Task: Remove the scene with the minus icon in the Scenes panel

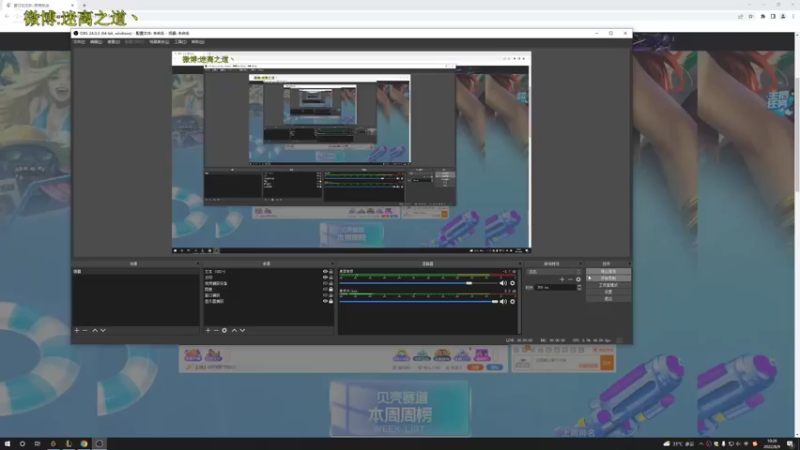Action: pyautogui.click(x=85, y=330)
